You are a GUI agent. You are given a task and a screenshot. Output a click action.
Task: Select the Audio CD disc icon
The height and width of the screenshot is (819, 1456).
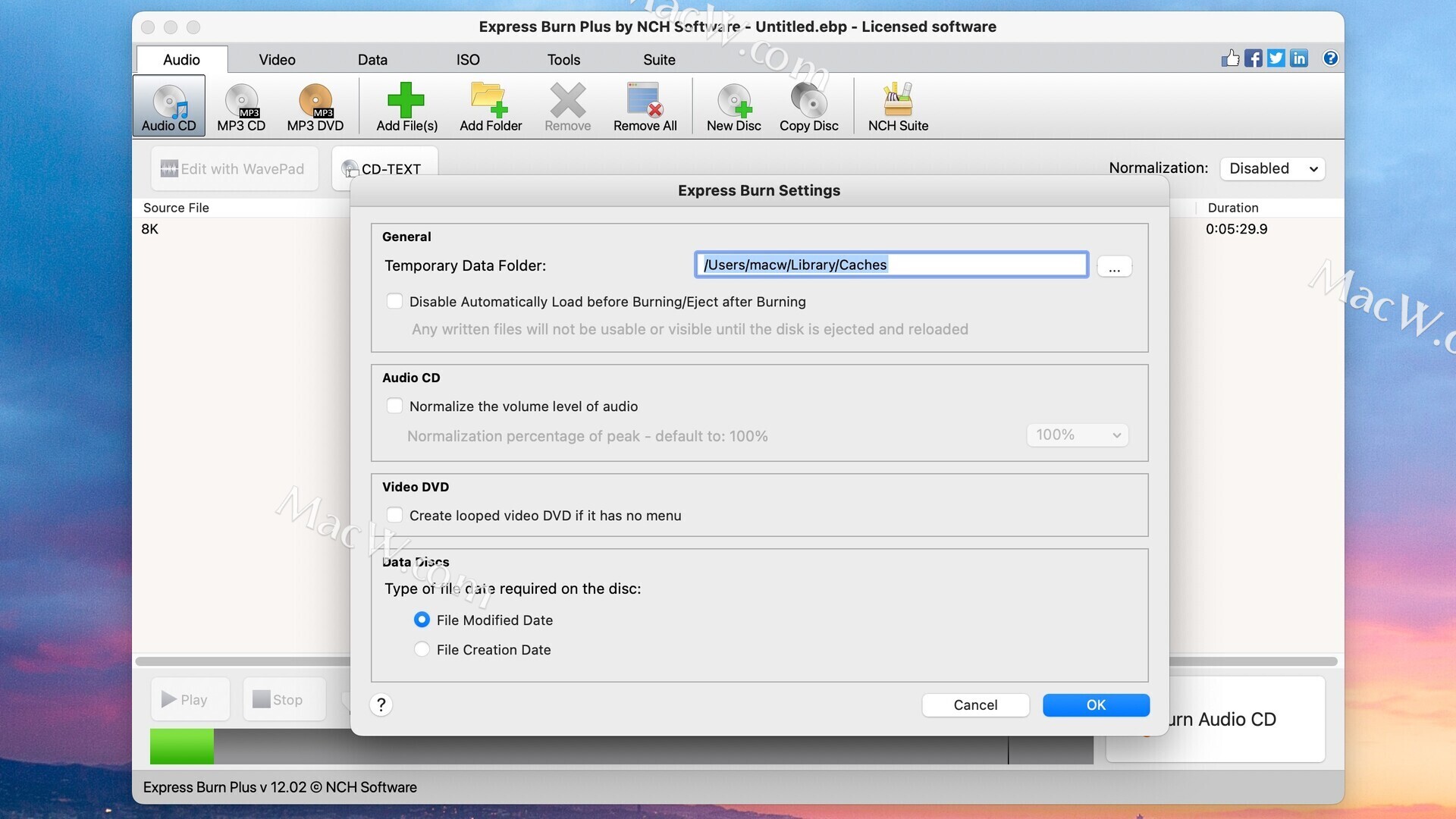click(x=168, y=101)
